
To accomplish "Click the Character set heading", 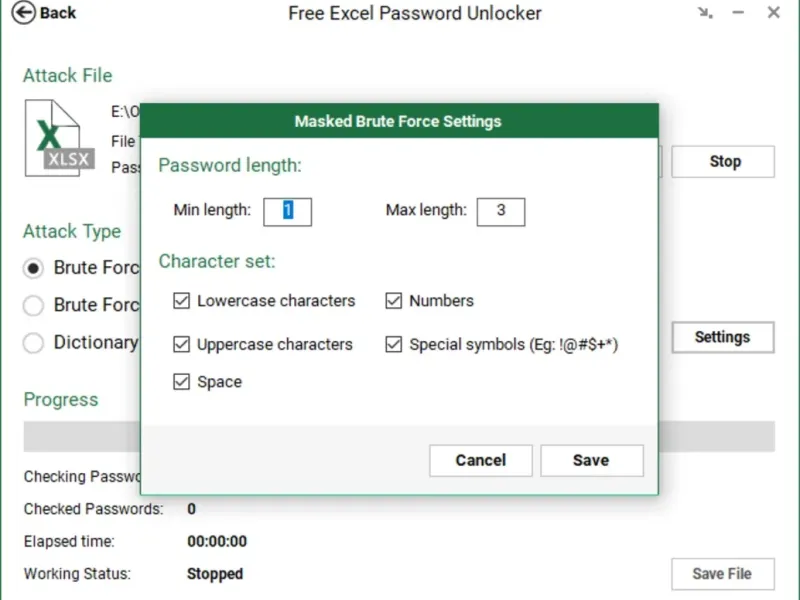I will coord(217,261).
